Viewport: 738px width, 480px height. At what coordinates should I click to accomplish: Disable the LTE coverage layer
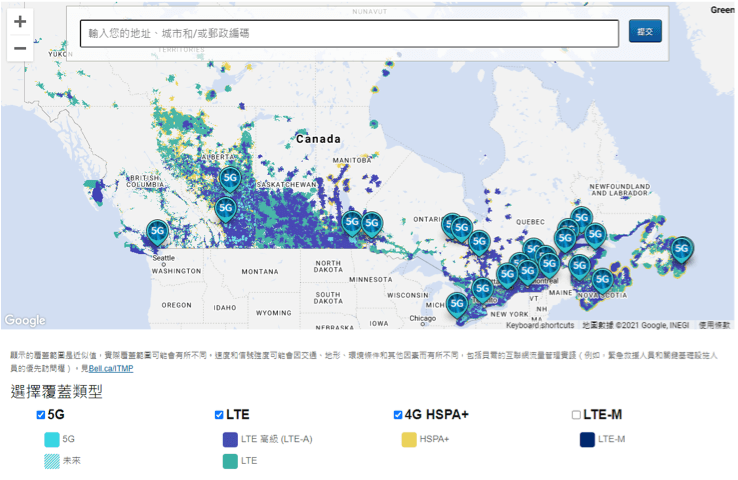(x=219, y=415)
